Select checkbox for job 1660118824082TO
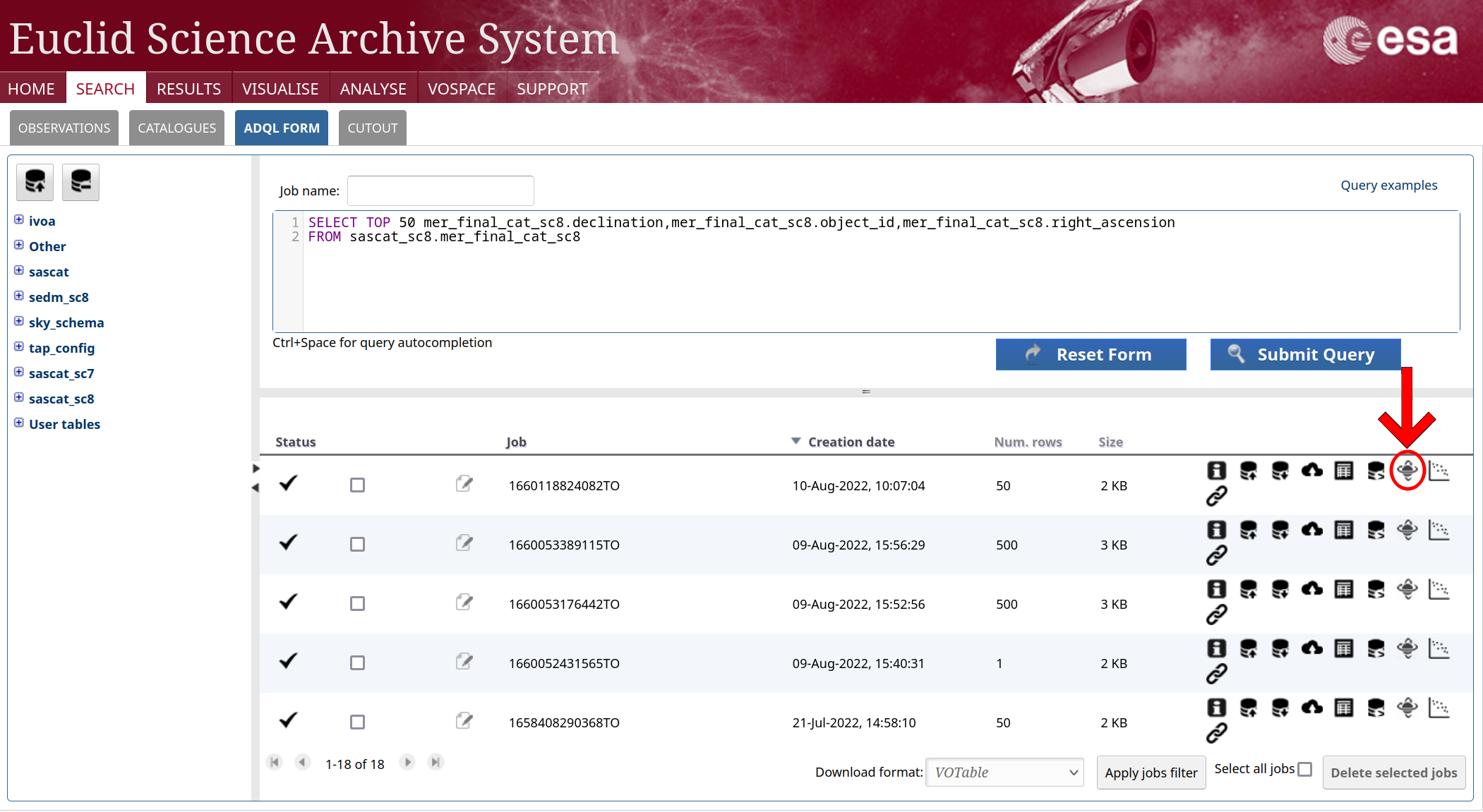Viewport: 1483px width, 812px height. [357, 485]
